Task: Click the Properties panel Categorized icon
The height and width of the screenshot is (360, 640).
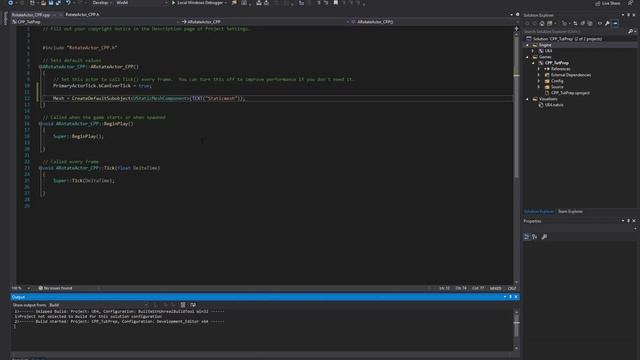Action: coord(527,237)
